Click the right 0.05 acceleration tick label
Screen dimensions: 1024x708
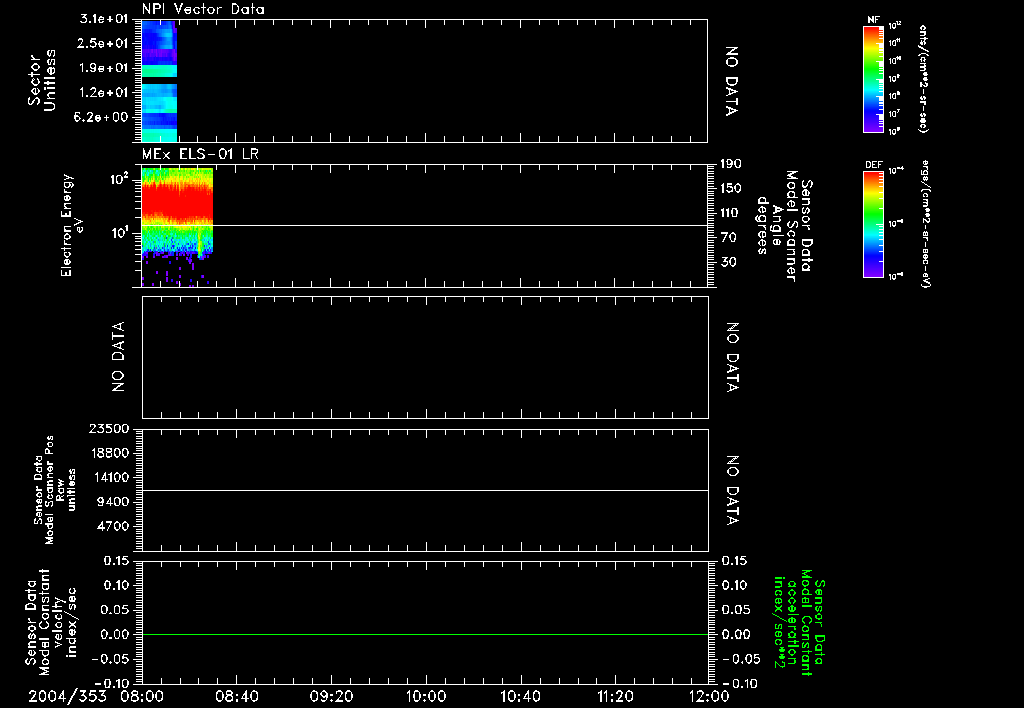point(737,610)
